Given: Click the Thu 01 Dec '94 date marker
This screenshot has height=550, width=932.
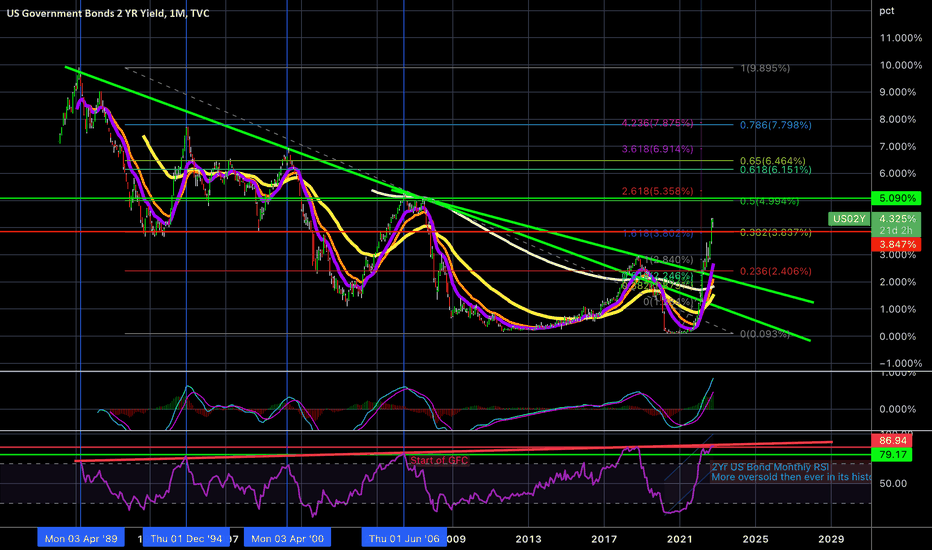Looking at the screenshot, I should click(186, 539).
